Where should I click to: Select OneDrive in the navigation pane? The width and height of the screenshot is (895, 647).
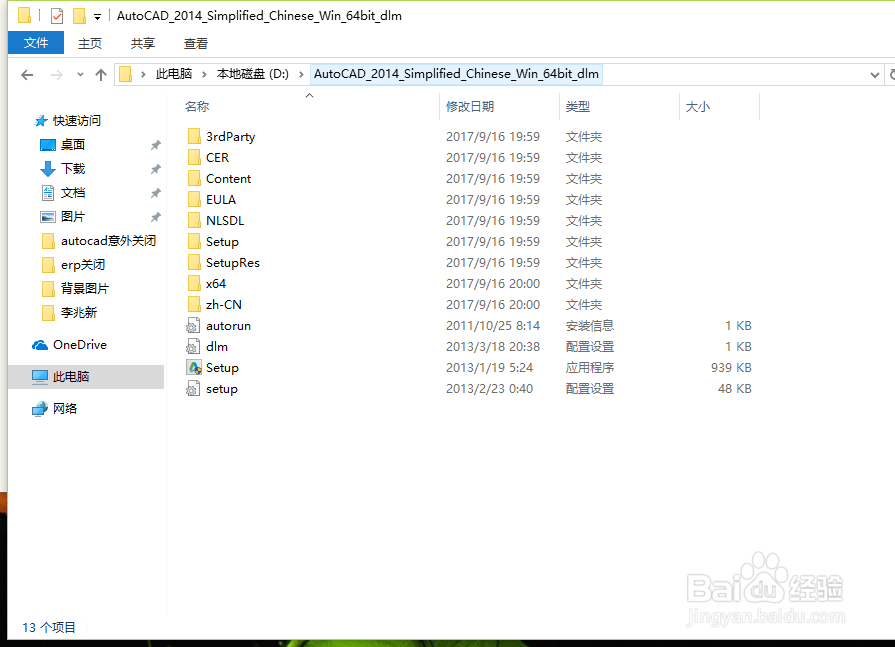(x=80, y=345)
